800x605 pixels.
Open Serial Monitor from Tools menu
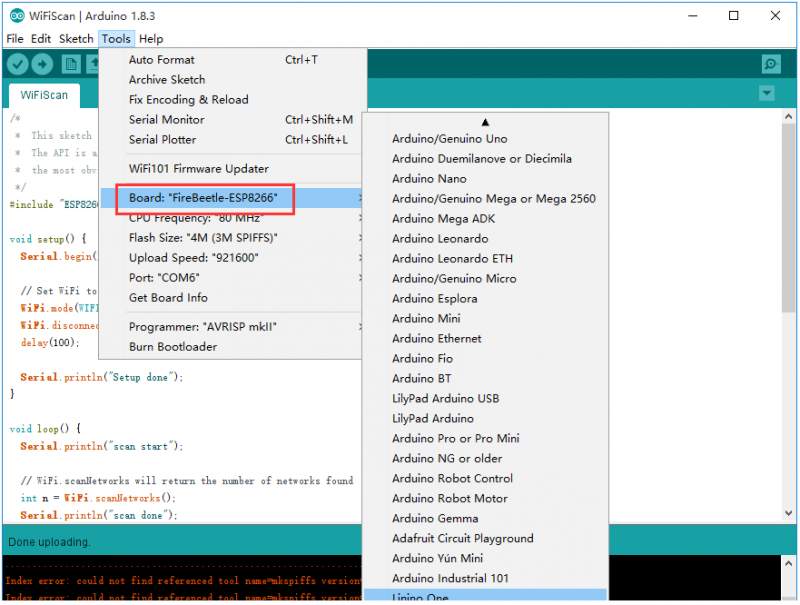tap(233, 119)
